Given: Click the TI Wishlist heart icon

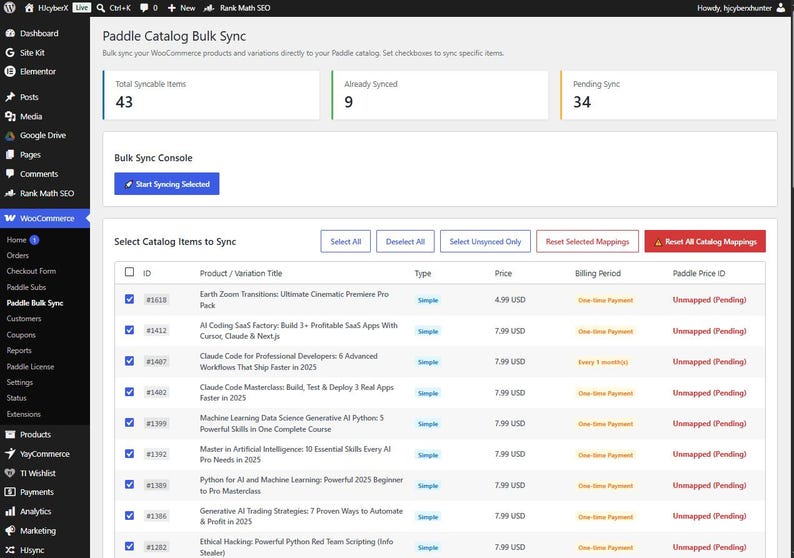Looking at the screenshot, I should (x=10, y=473).
